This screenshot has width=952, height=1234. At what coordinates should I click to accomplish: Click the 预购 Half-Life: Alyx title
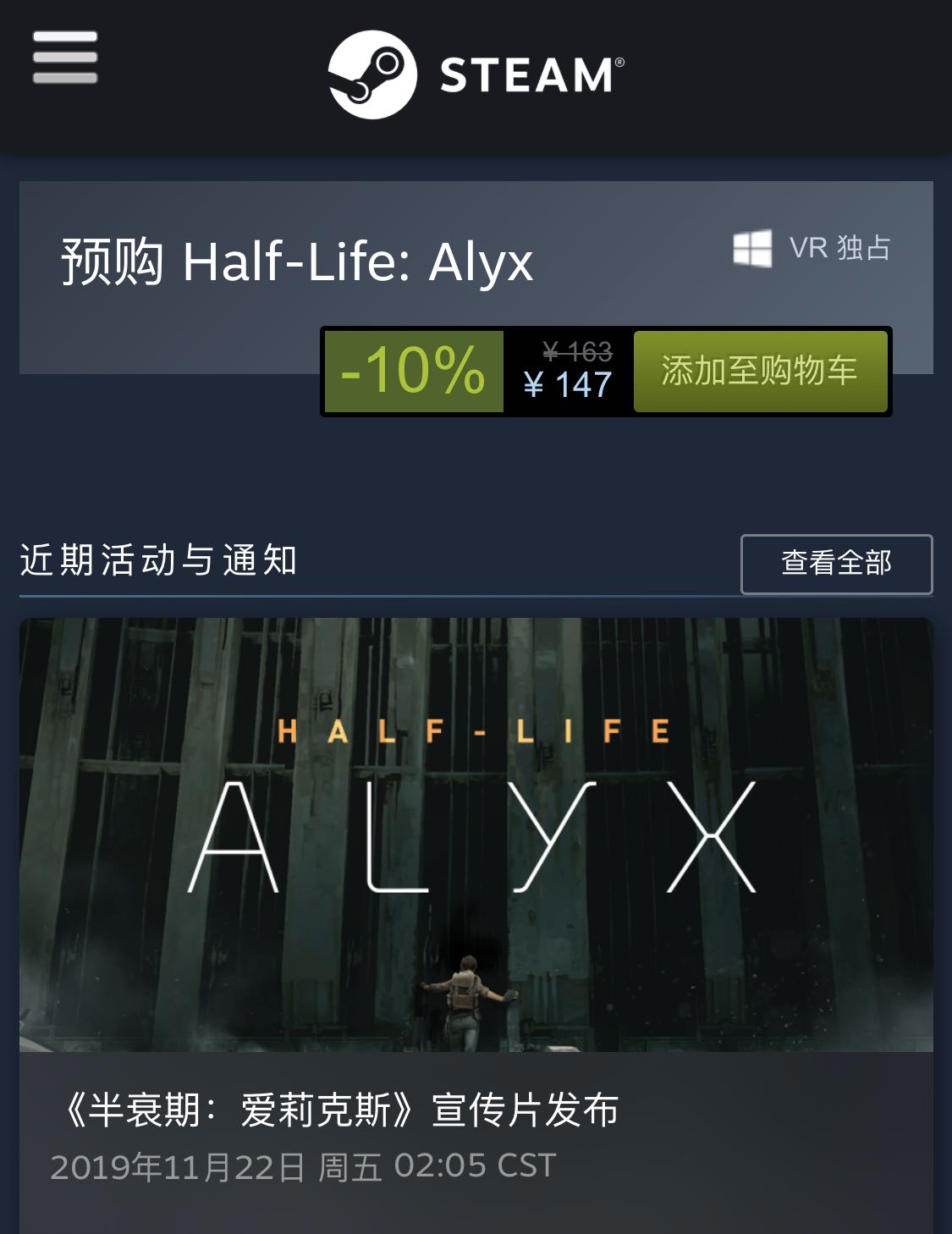click(297, 261)
